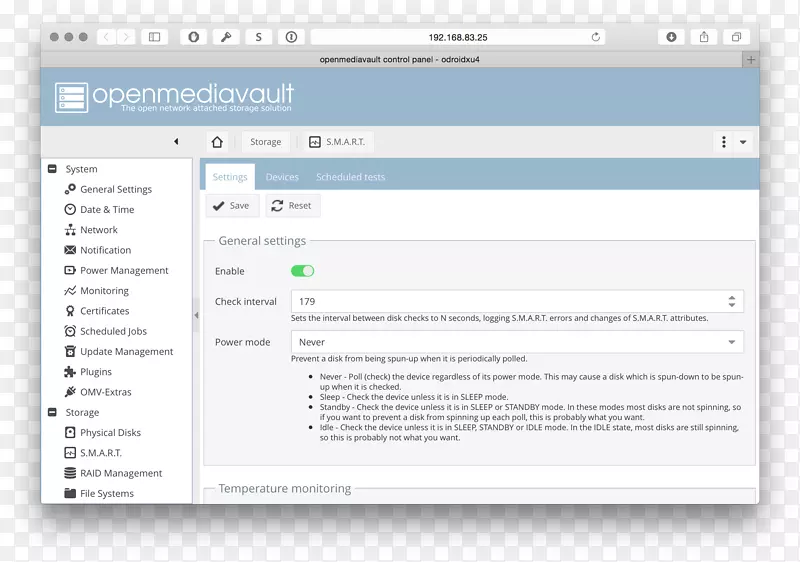This screenshot has height=562, width=800.
Task: Open the browser downloads icon
Action: (671, 37)
